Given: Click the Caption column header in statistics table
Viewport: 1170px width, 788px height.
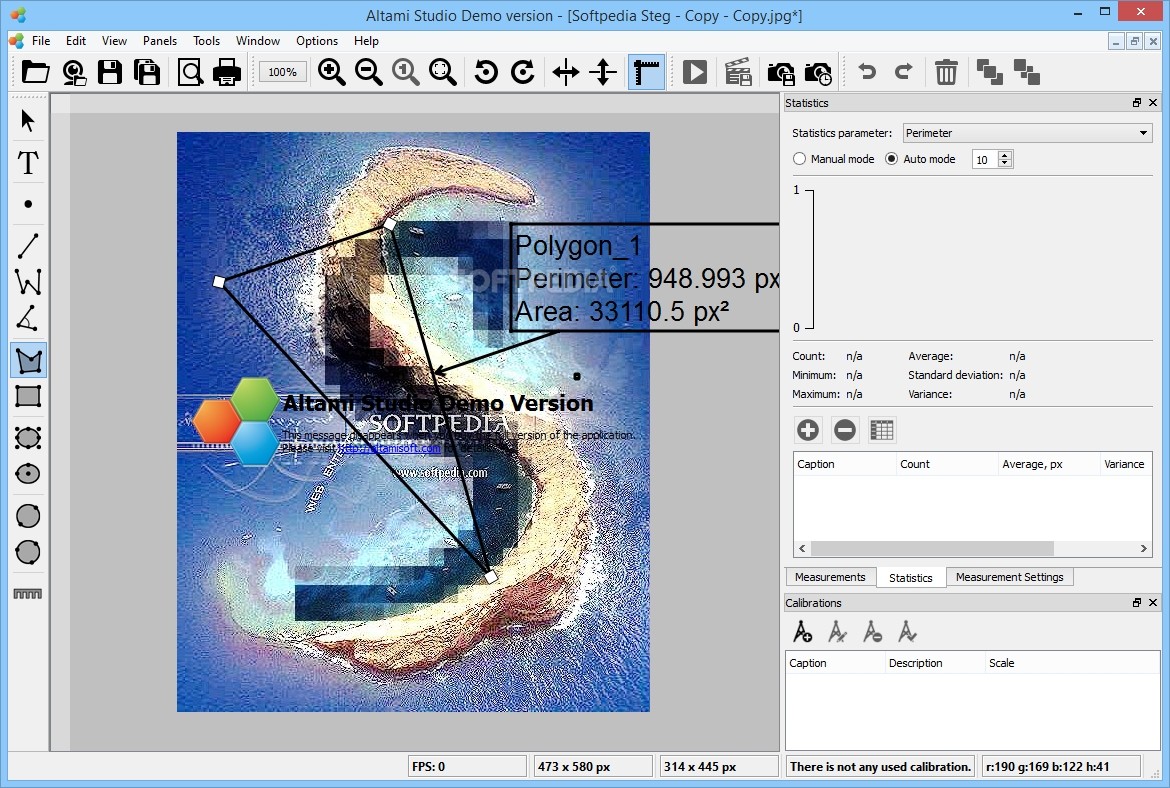Looking at the screenshot, I should (x=844, y=464).
